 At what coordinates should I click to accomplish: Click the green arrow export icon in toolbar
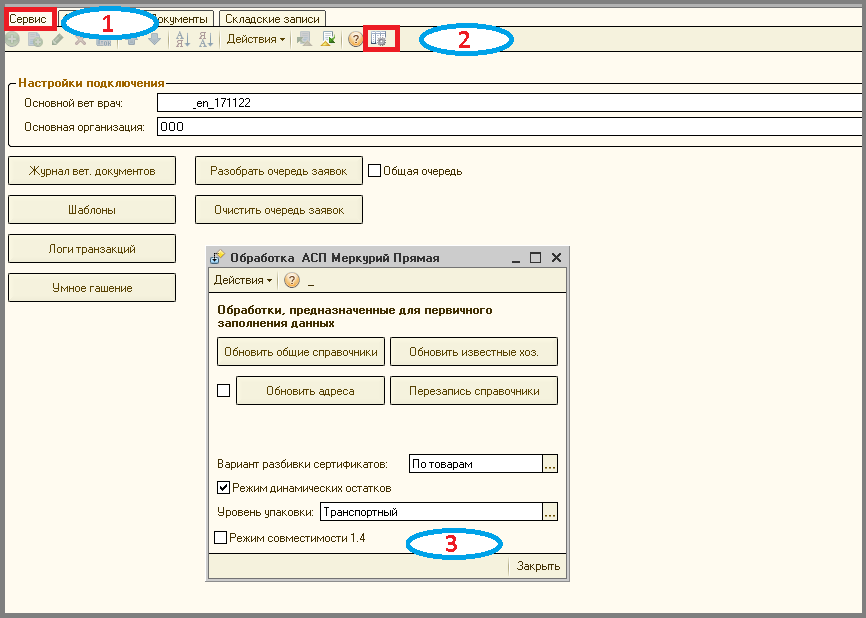[x=328, y=39]
